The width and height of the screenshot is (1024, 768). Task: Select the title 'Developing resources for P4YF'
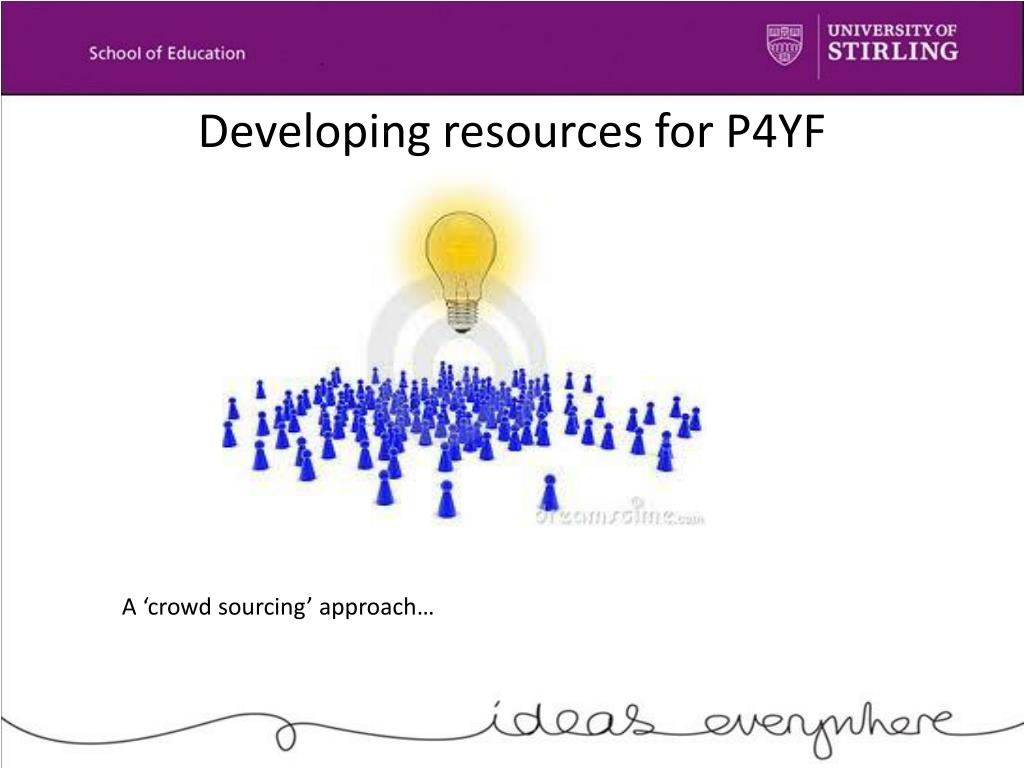point(512,131)
